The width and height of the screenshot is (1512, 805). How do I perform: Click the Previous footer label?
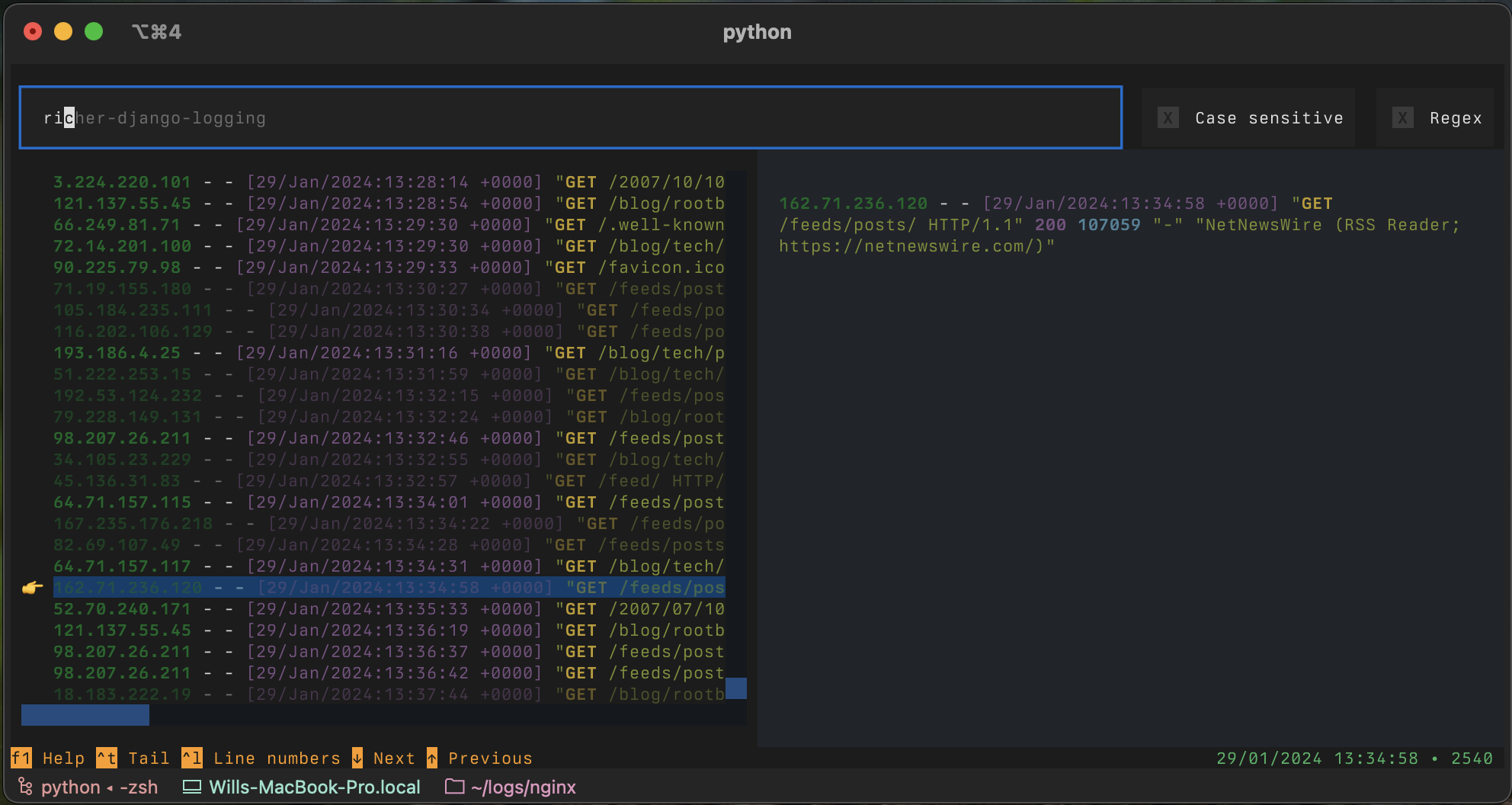click(x=490, y=758)
